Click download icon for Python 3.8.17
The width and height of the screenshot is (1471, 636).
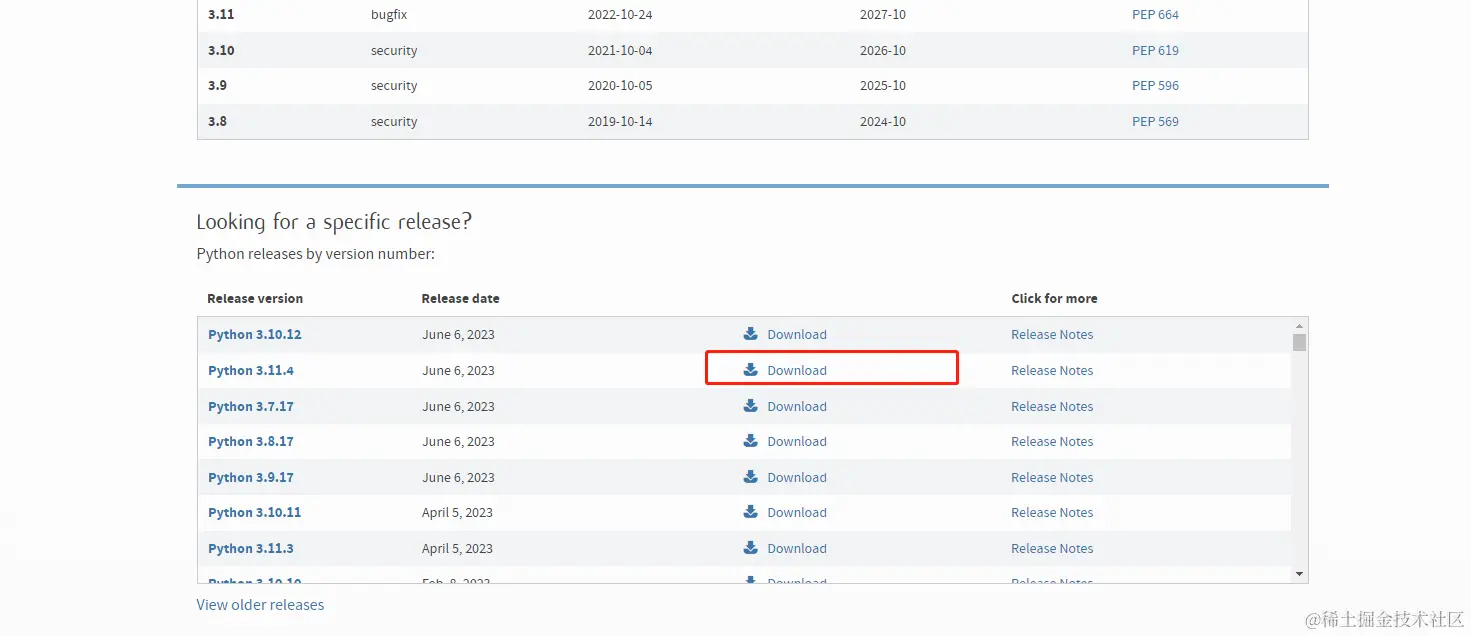[751, 441]
